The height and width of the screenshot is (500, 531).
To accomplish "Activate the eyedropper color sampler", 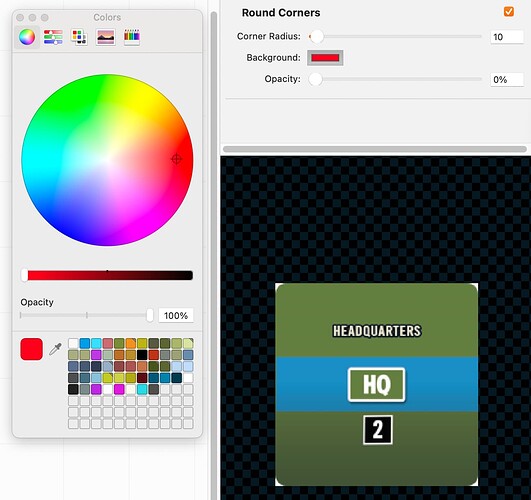I will tap(55, 349).
